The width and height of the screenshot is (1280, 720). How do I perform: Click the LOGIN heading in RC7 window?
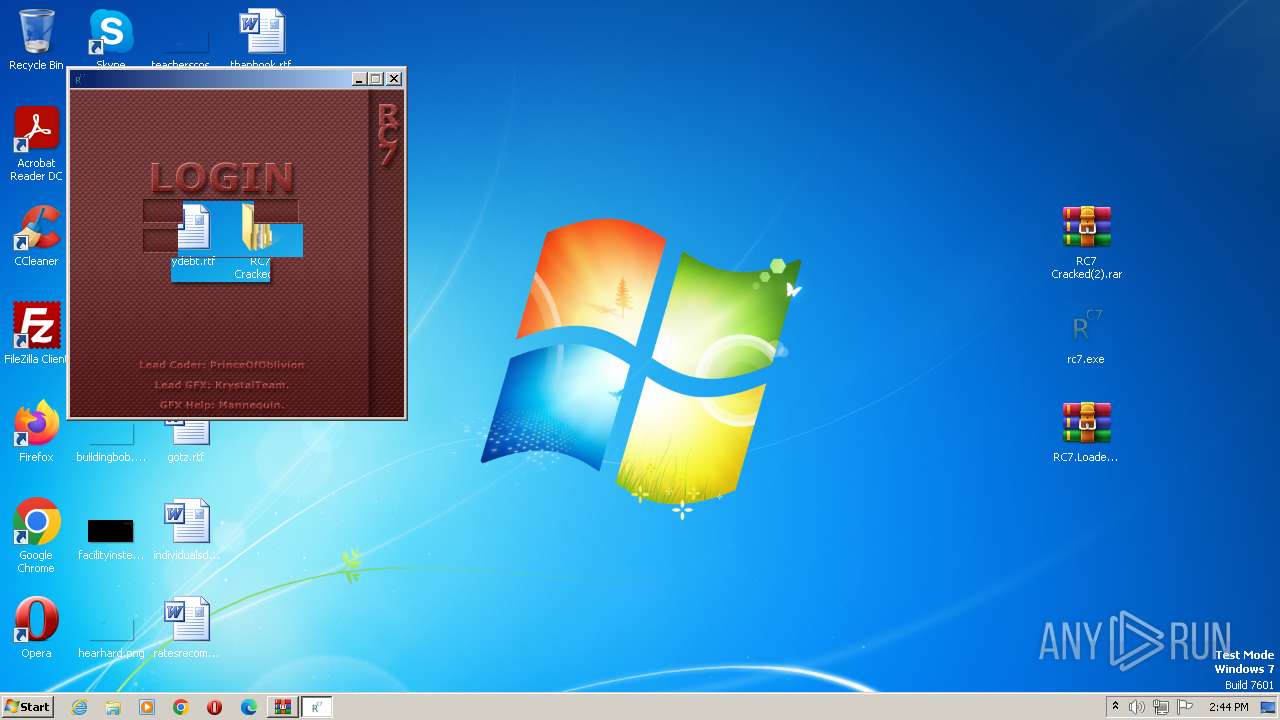(222, 178)
